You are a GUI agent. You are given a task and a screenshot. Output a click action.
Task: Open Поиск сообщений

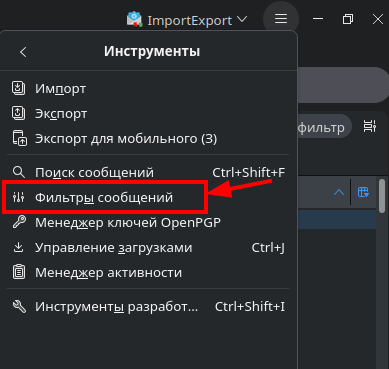148,172
